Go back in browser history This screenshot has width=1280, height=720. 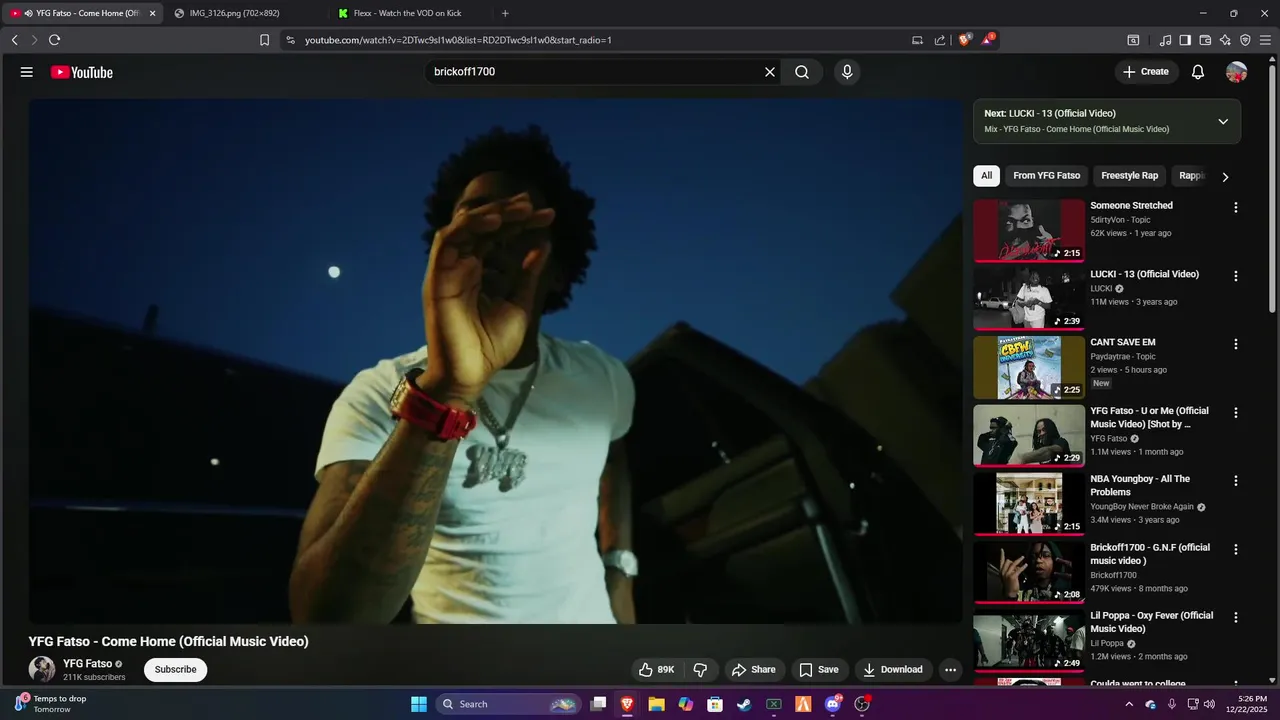(14, 40)
